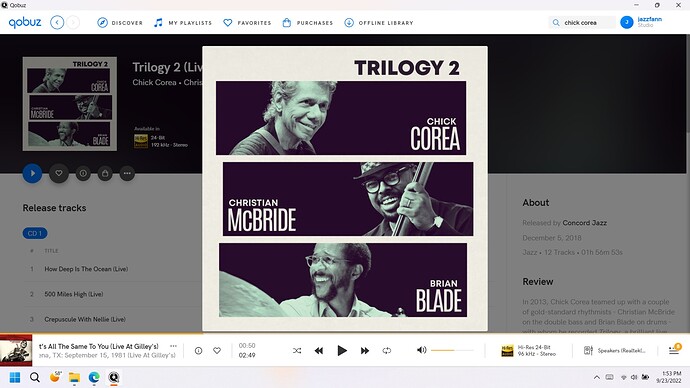
Task: Open the Speakers (Realtek) output selector
Action: [x=614, y=351]
